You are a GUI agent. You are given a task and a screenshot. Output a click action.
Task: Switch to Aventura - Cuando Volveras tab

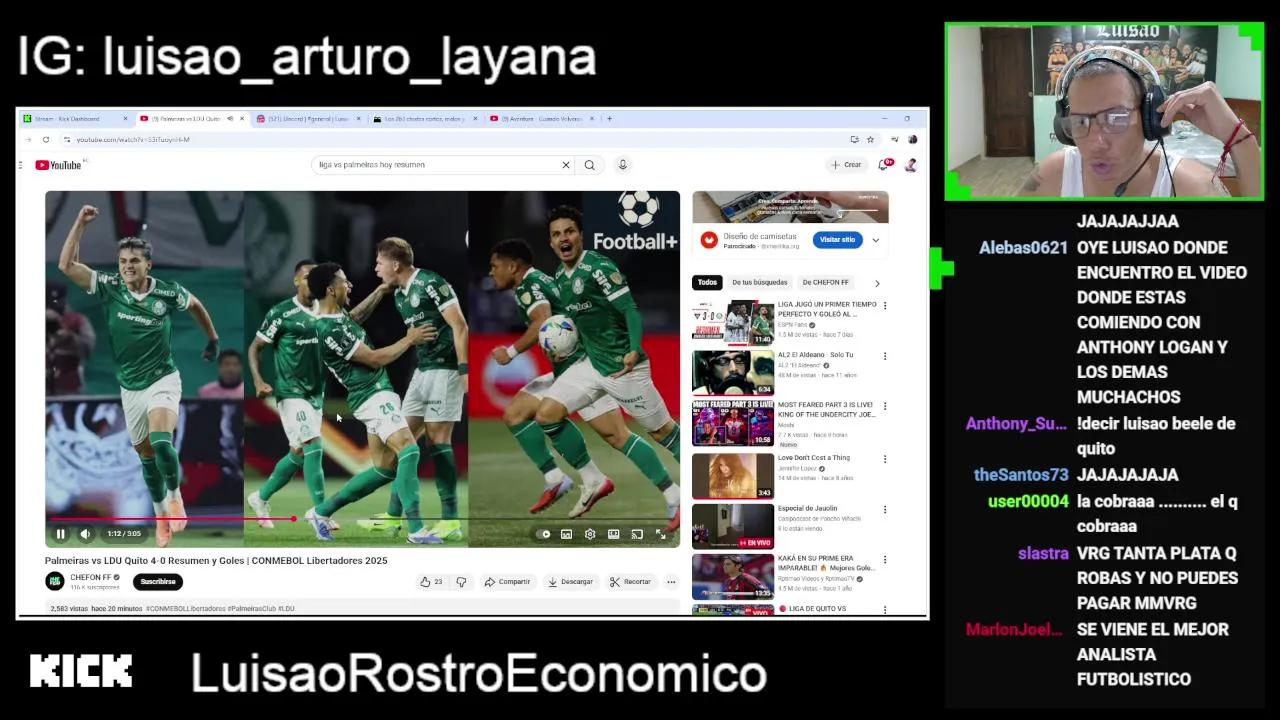[x=540, y=119]
